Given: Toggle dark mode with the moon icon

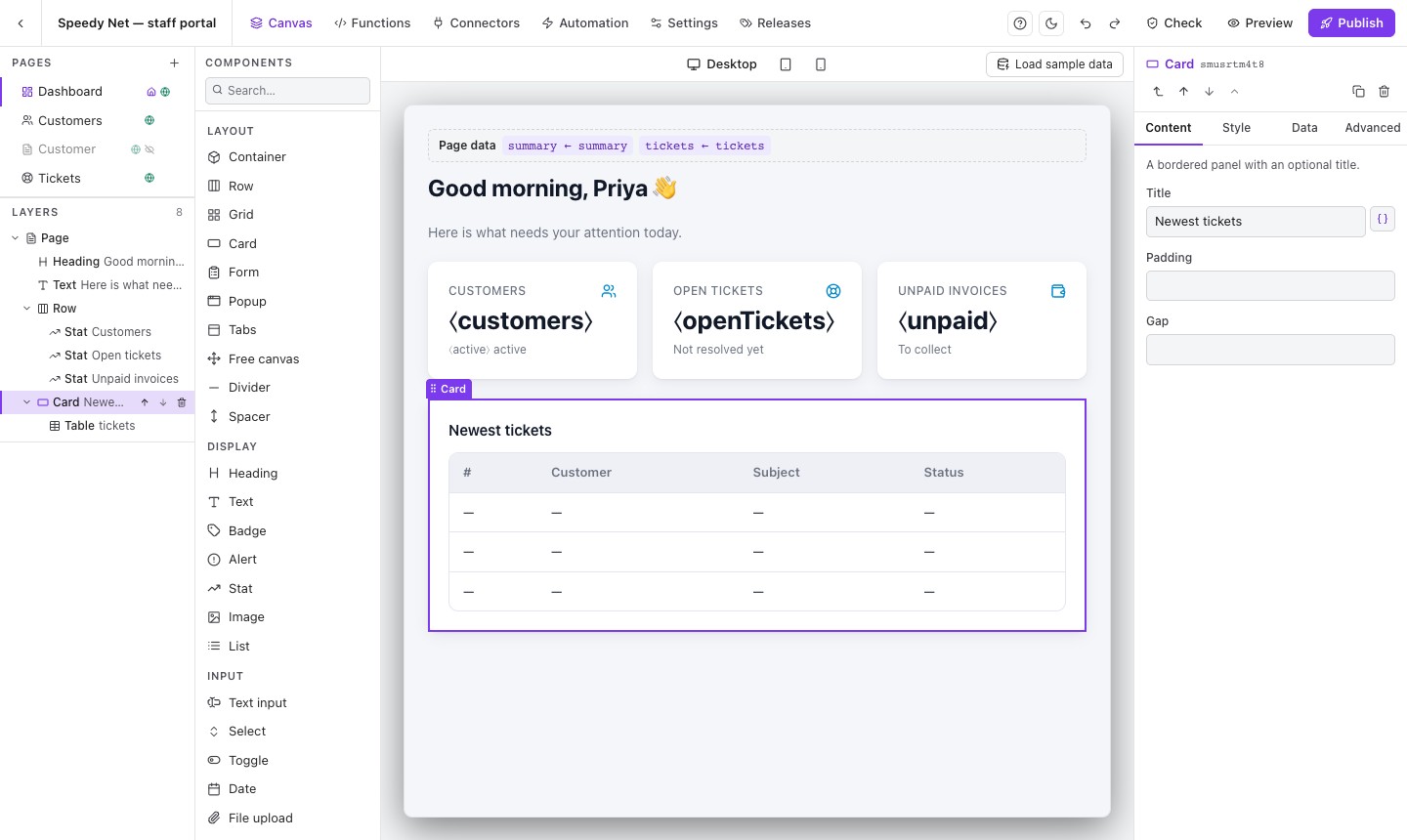Looking at the screenshot, I should [1051, 23].
